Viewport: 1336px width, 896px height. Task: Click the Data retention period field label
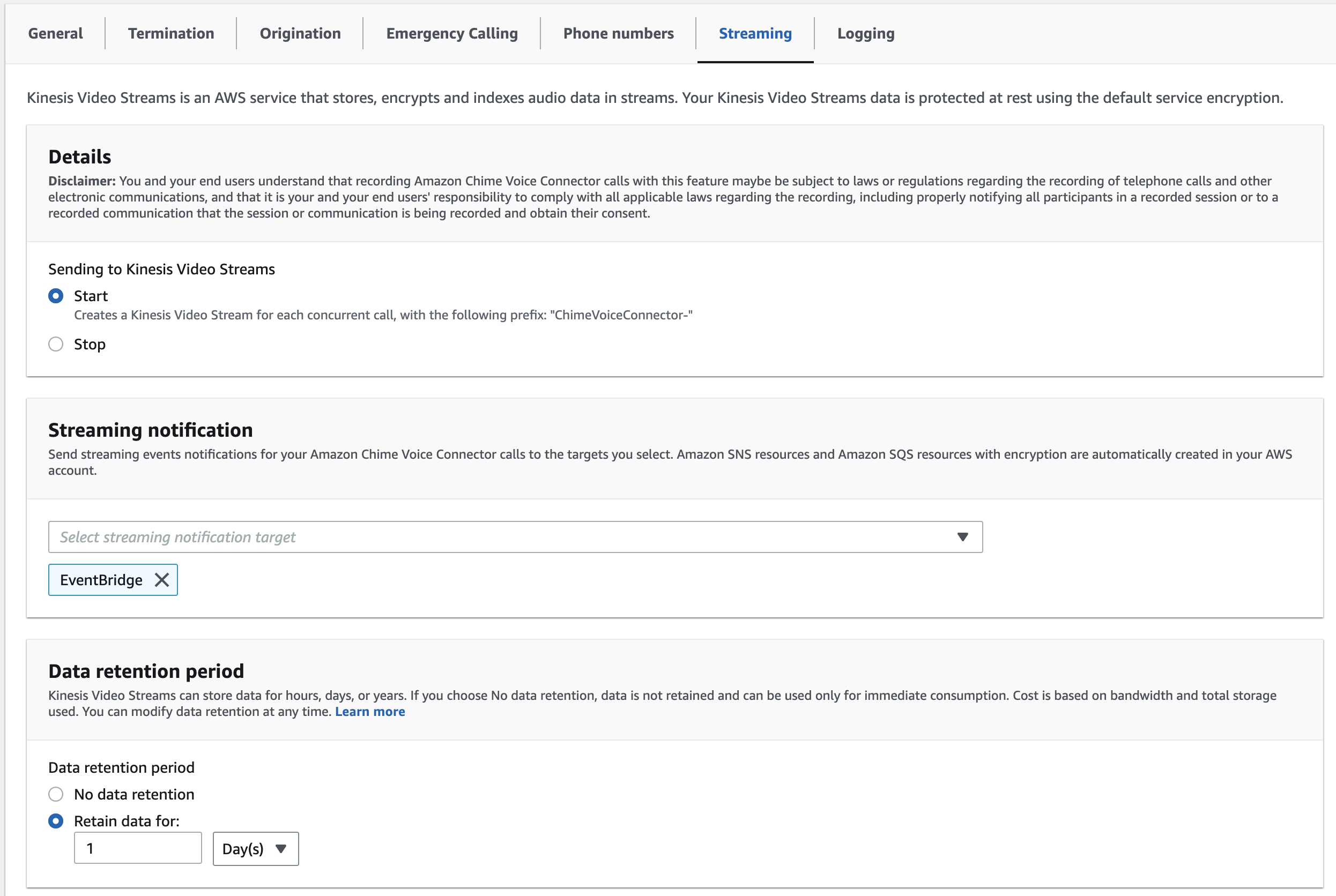tap(121, 767)
